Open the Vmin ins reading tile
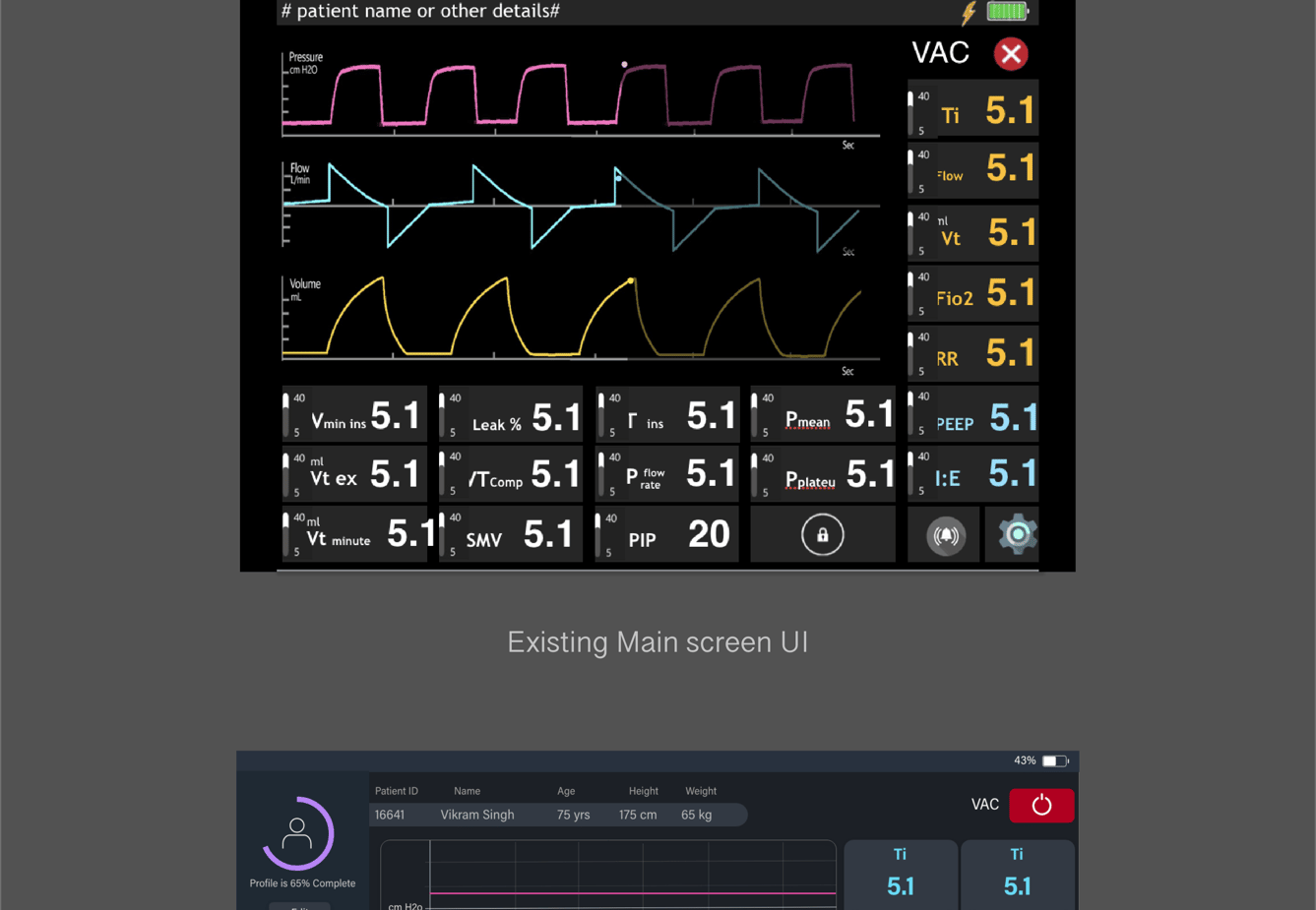The image size is (1316, 910). click(x=354, y=414)
